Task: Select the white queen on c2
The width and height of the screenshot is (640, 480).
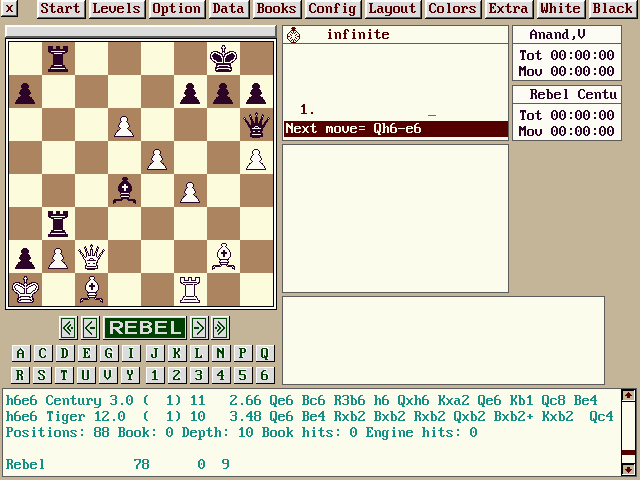Action: click(x=91, y=257)
